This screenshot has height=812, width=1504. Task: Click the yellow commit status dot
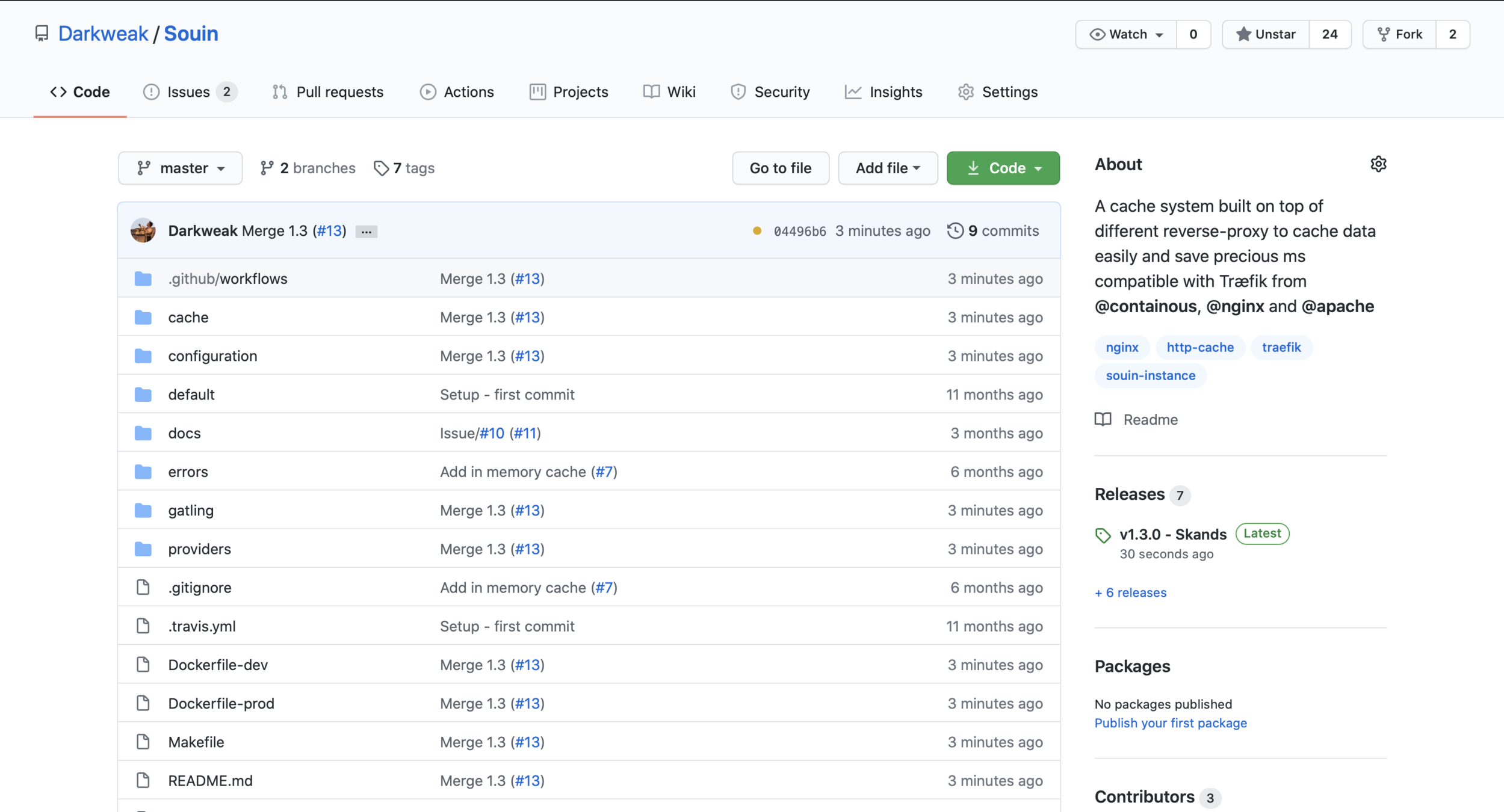[x=757, y=231]
